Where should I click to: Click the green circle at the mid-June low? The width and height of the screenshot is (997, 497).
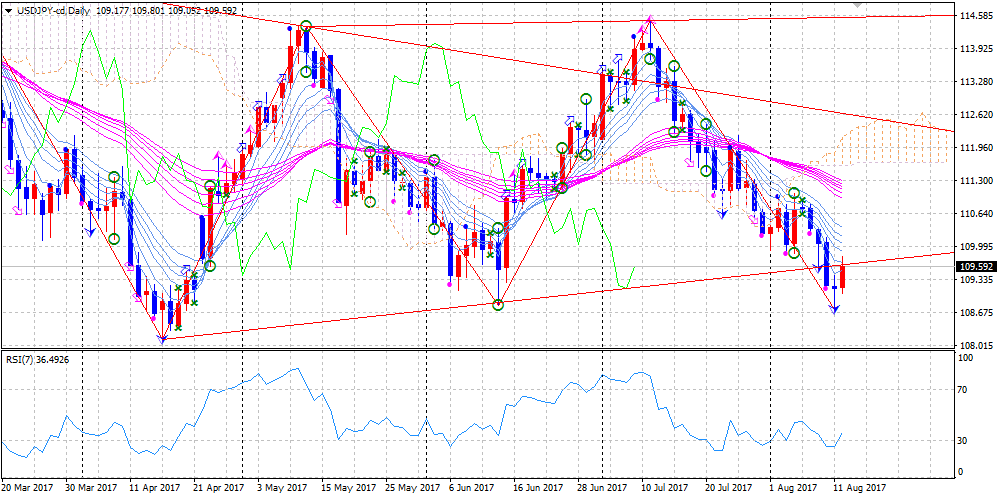(x=498, y=304)
